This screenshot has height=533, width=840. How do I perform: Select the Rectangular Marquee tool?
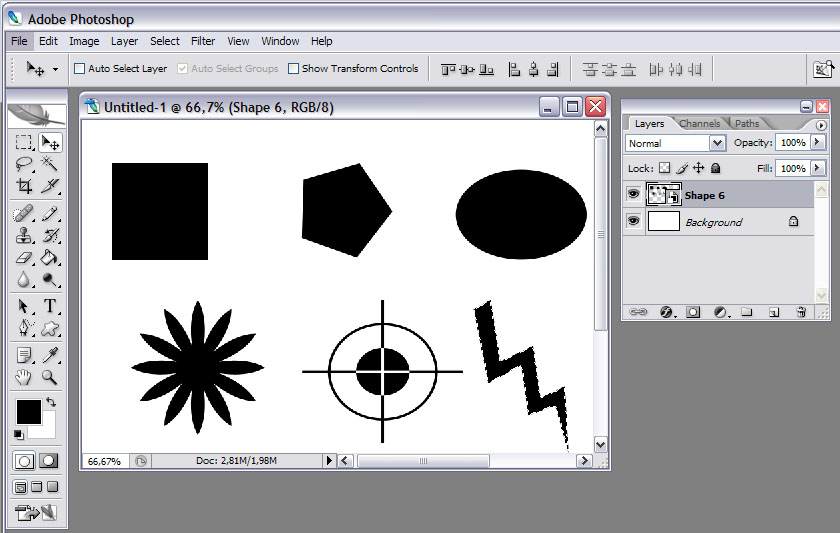[x=23, y=142]
